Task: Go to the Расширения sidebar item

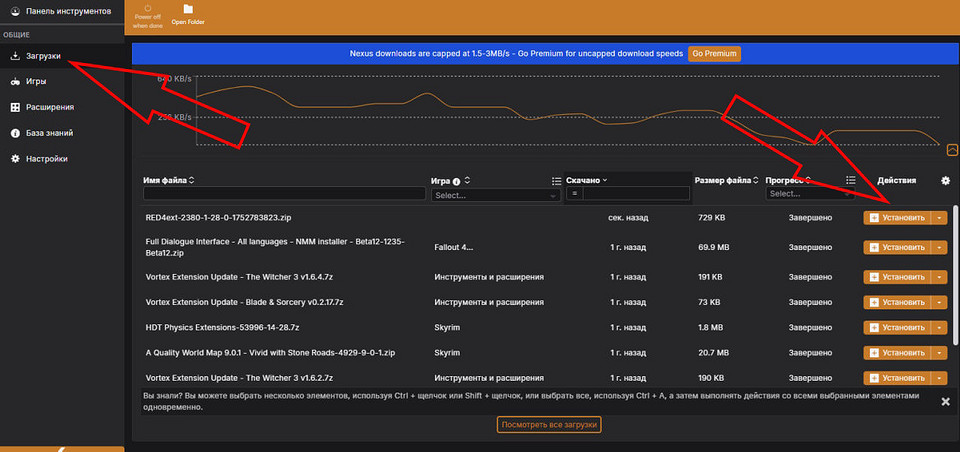Action: [x=49, y=107]
